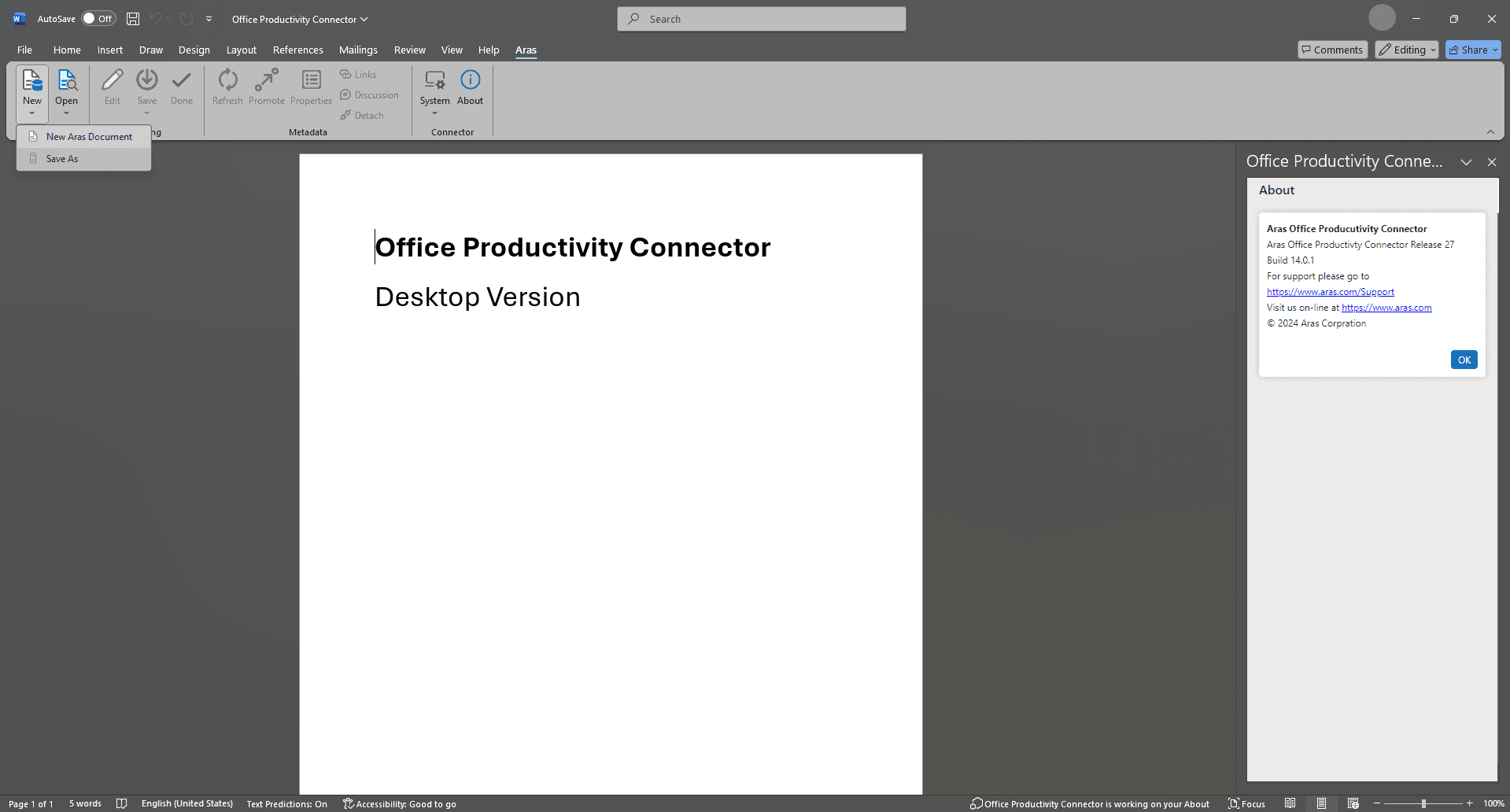
Task: Click the Save download icon
Action: [x=147, y=80]
